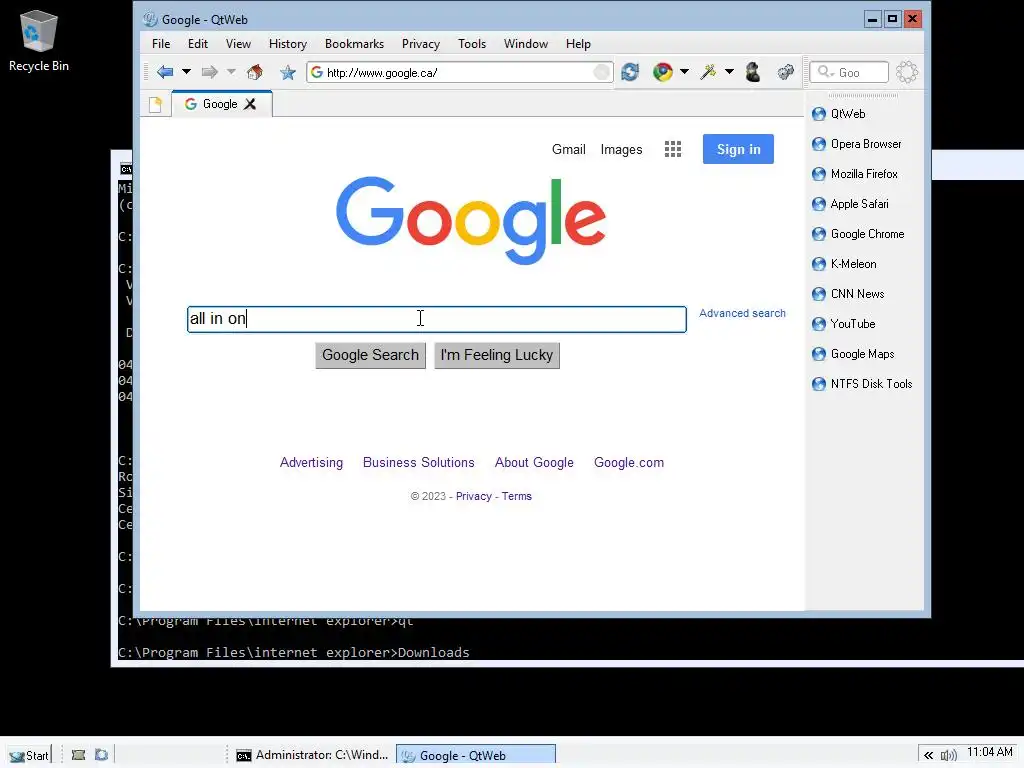Open the Bookmarks menu
Screen dimensions: 1024x768
click(x=354, y=44)
